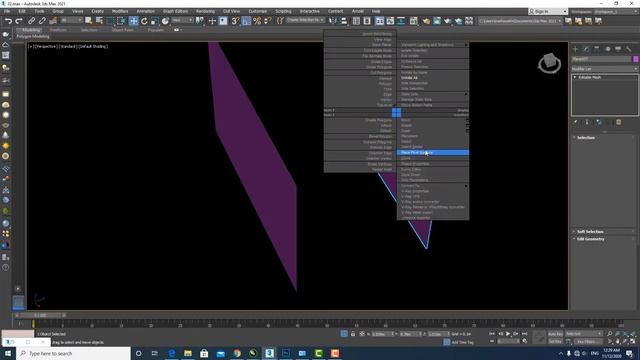Open the Customize menu
640x360 pixels.
pos(258,11)
